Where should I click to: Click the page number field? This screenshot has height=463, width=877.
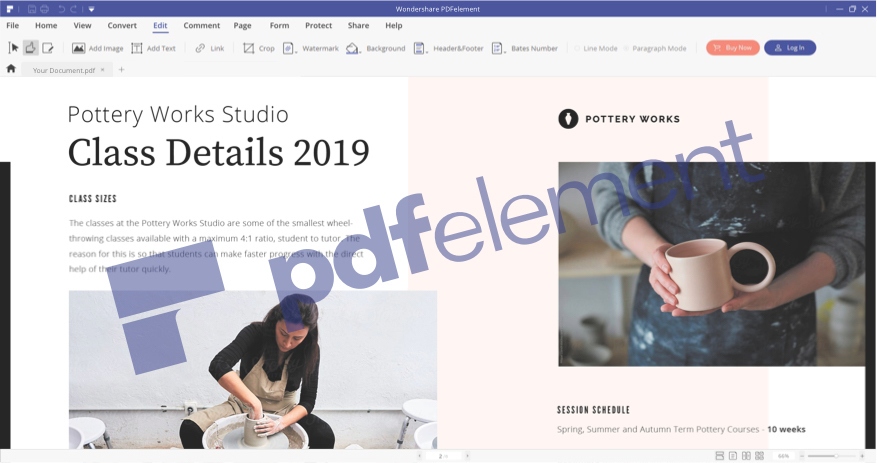[x=443, y=456]
